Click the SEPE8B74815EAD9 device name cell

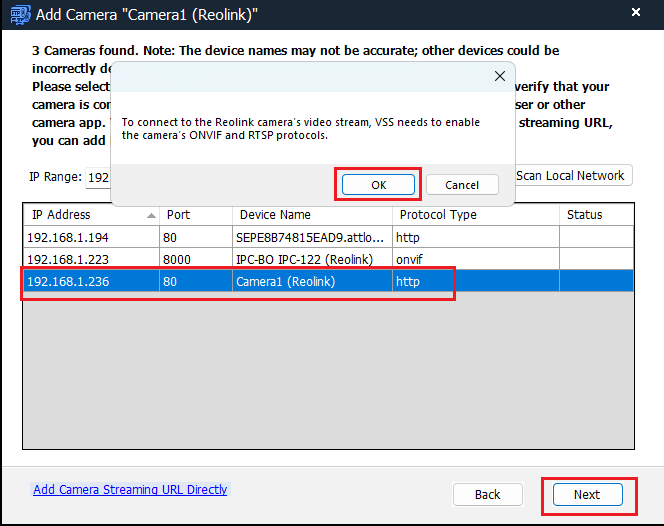tap(310, 237)
